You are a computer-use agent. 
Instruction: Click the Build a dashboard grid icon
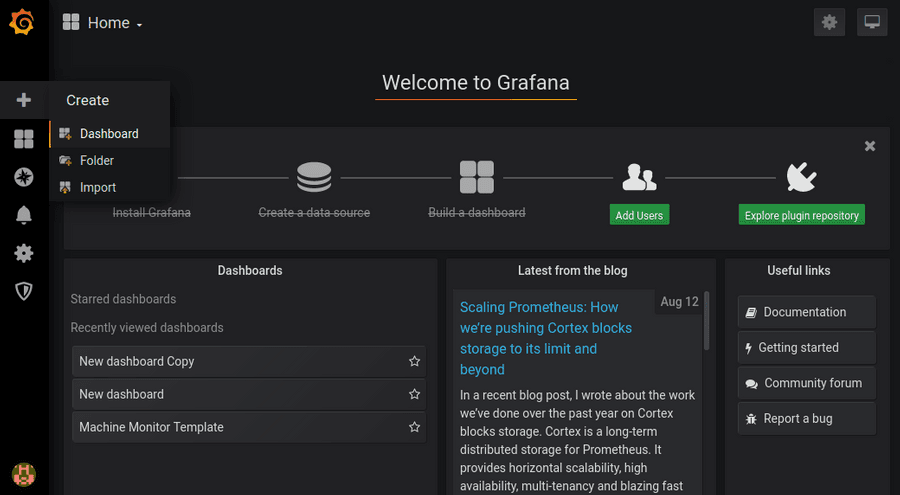click(477, 177)
